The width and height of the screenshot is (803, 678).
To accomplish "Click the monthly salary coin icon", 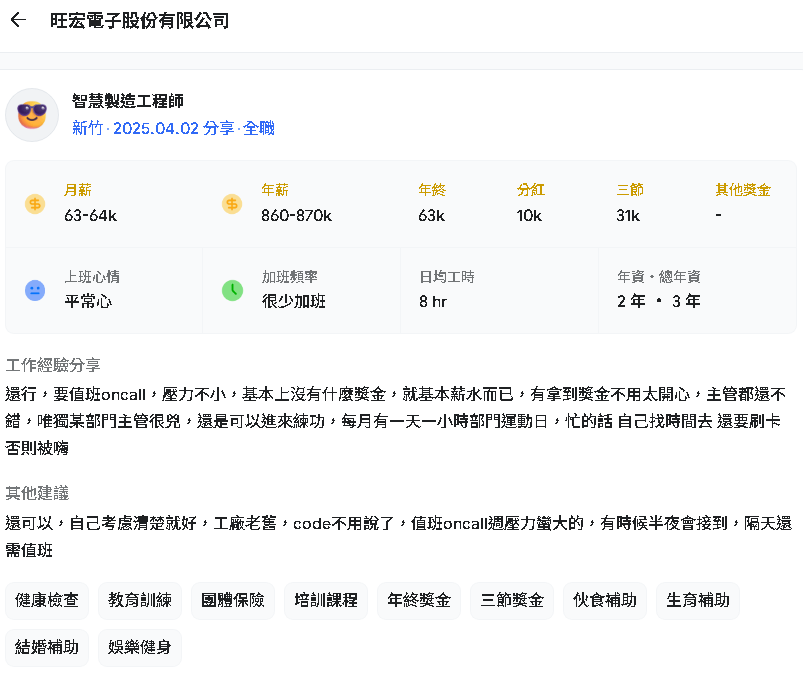I will point(35,204).
